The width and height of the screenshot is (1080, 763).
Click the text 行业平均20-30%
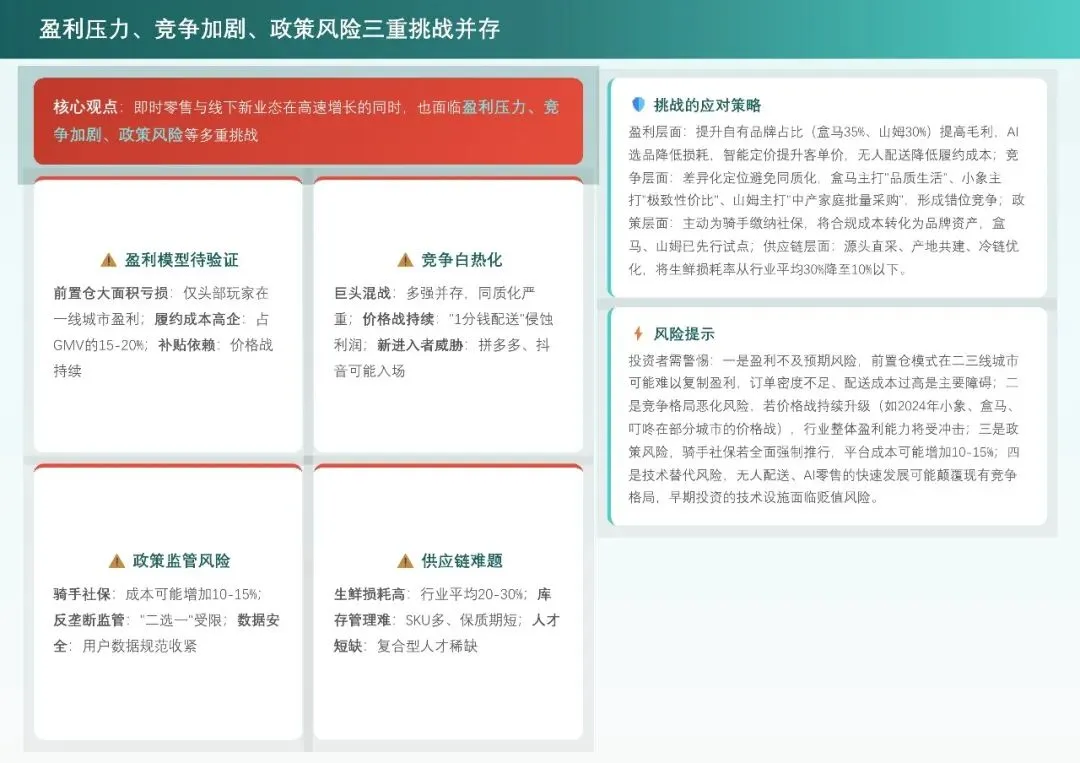[x=472, y=594]
